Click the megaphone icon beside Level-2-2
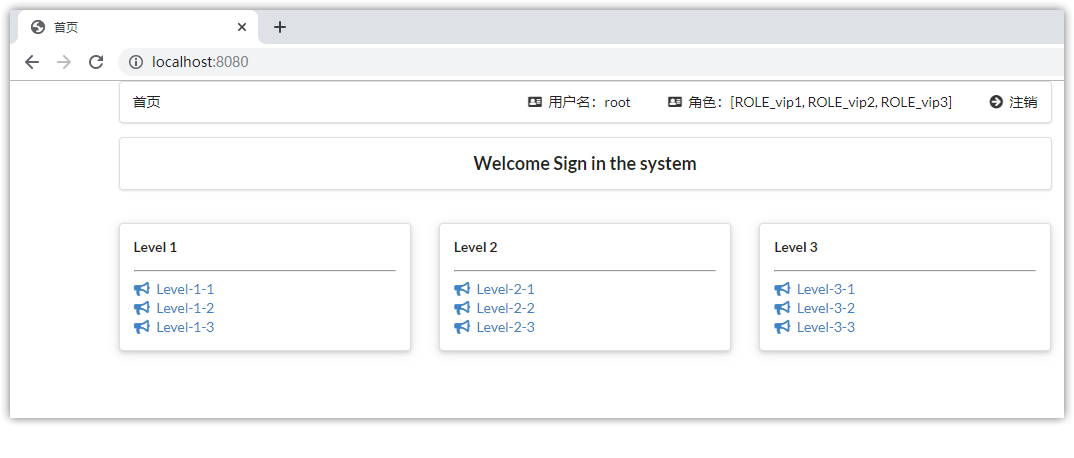Image resolution: width=1074 pixels, height=458 pixels. click(461, 308)
